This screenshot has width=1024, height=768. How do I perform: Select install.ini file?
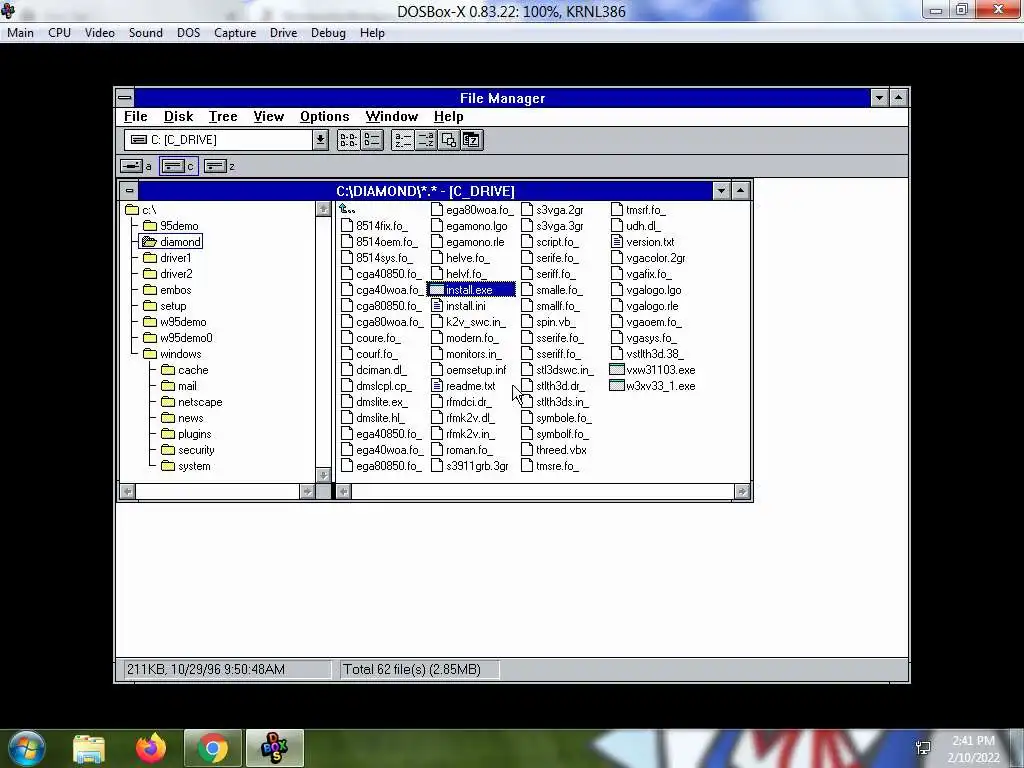(458, 306)
